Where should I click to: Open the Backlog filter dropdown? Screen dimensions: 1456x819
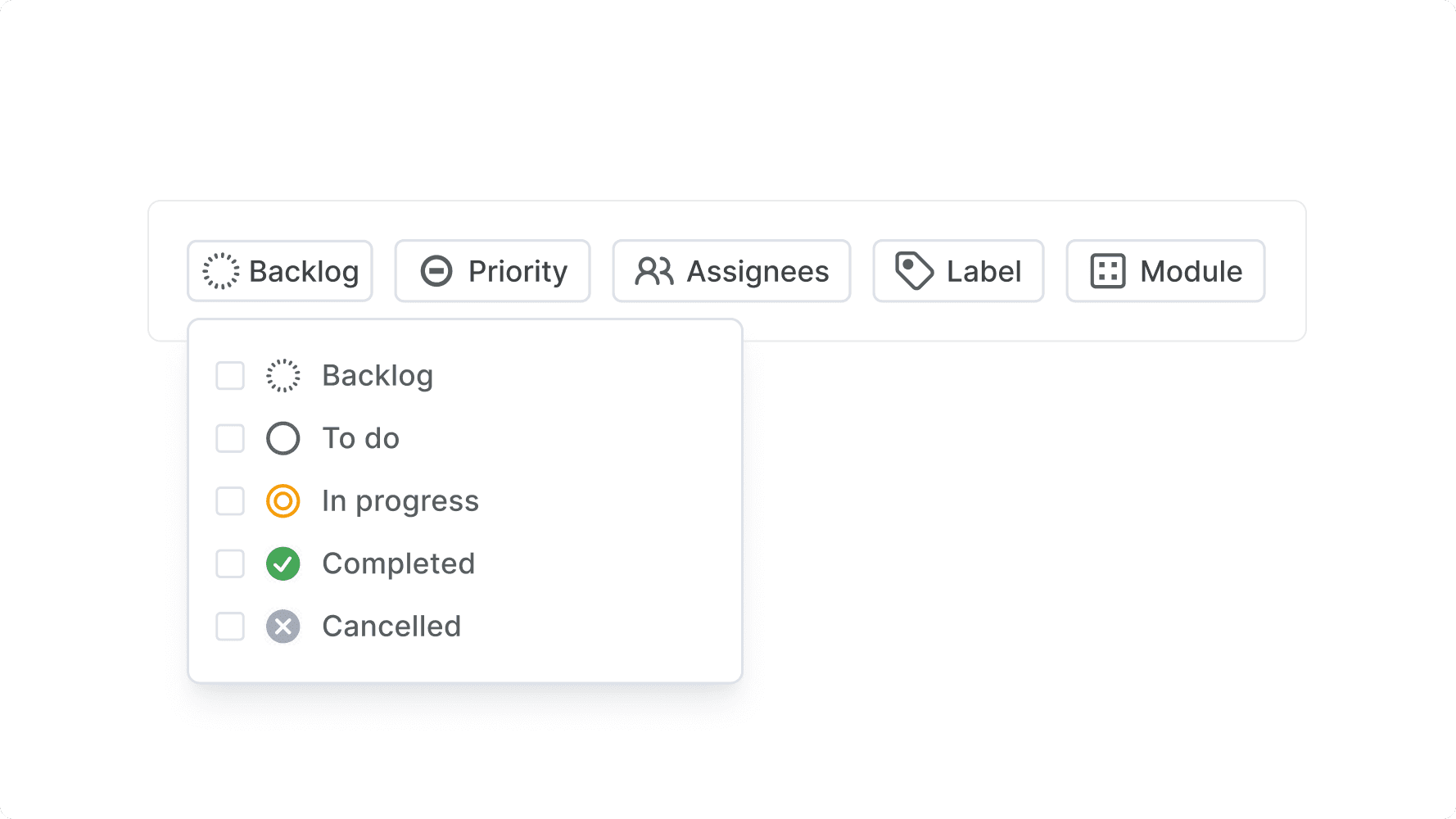tap(280, 270)
